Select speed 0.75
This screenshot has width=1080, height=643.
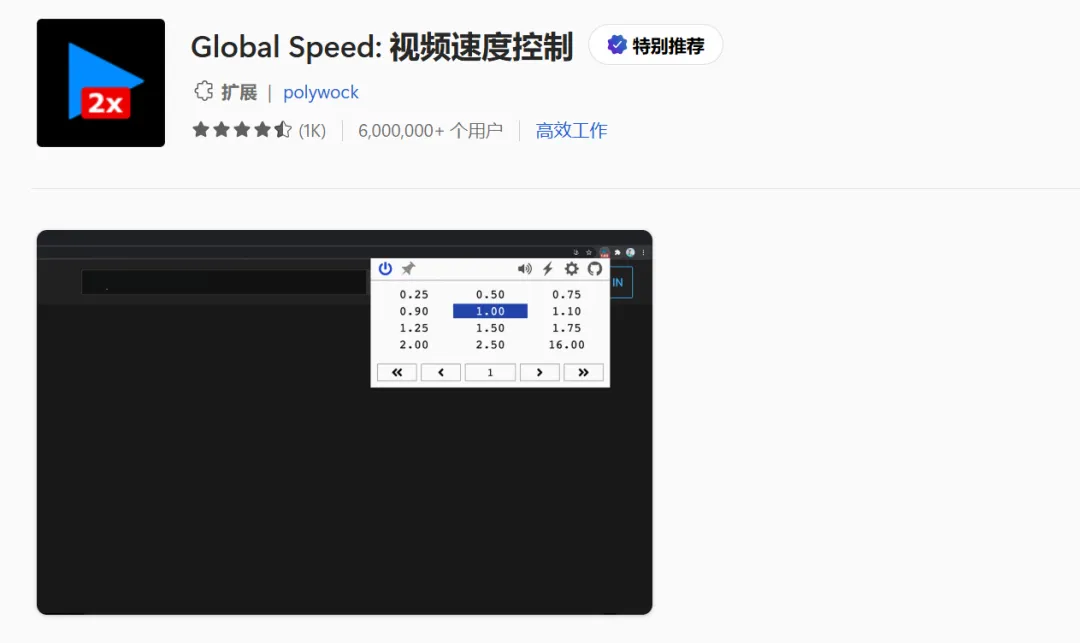tap(566, 294)
